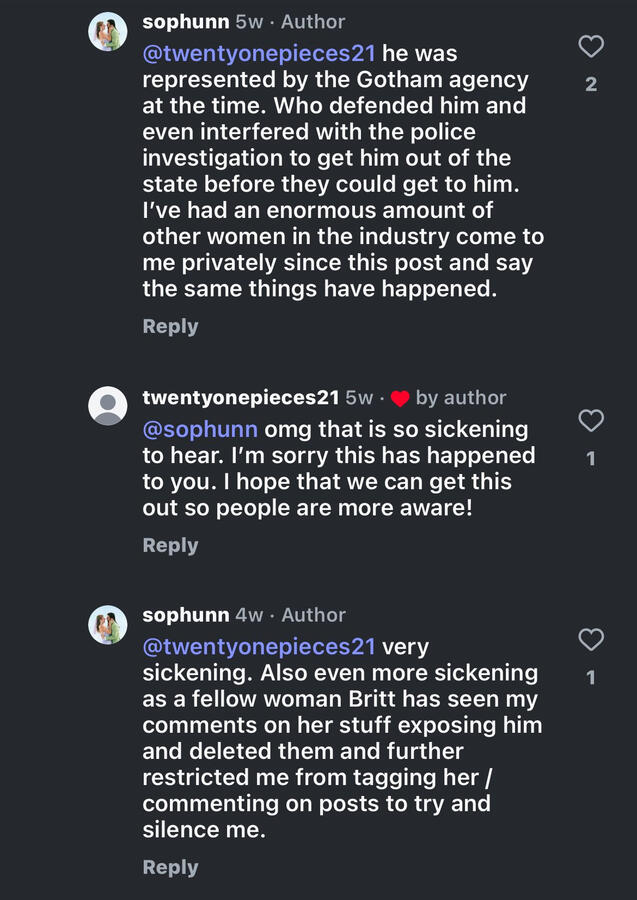
Task: Tap the @twentyonepieces21 mention in the Gotham comment
Action: [x=259, y=53]
